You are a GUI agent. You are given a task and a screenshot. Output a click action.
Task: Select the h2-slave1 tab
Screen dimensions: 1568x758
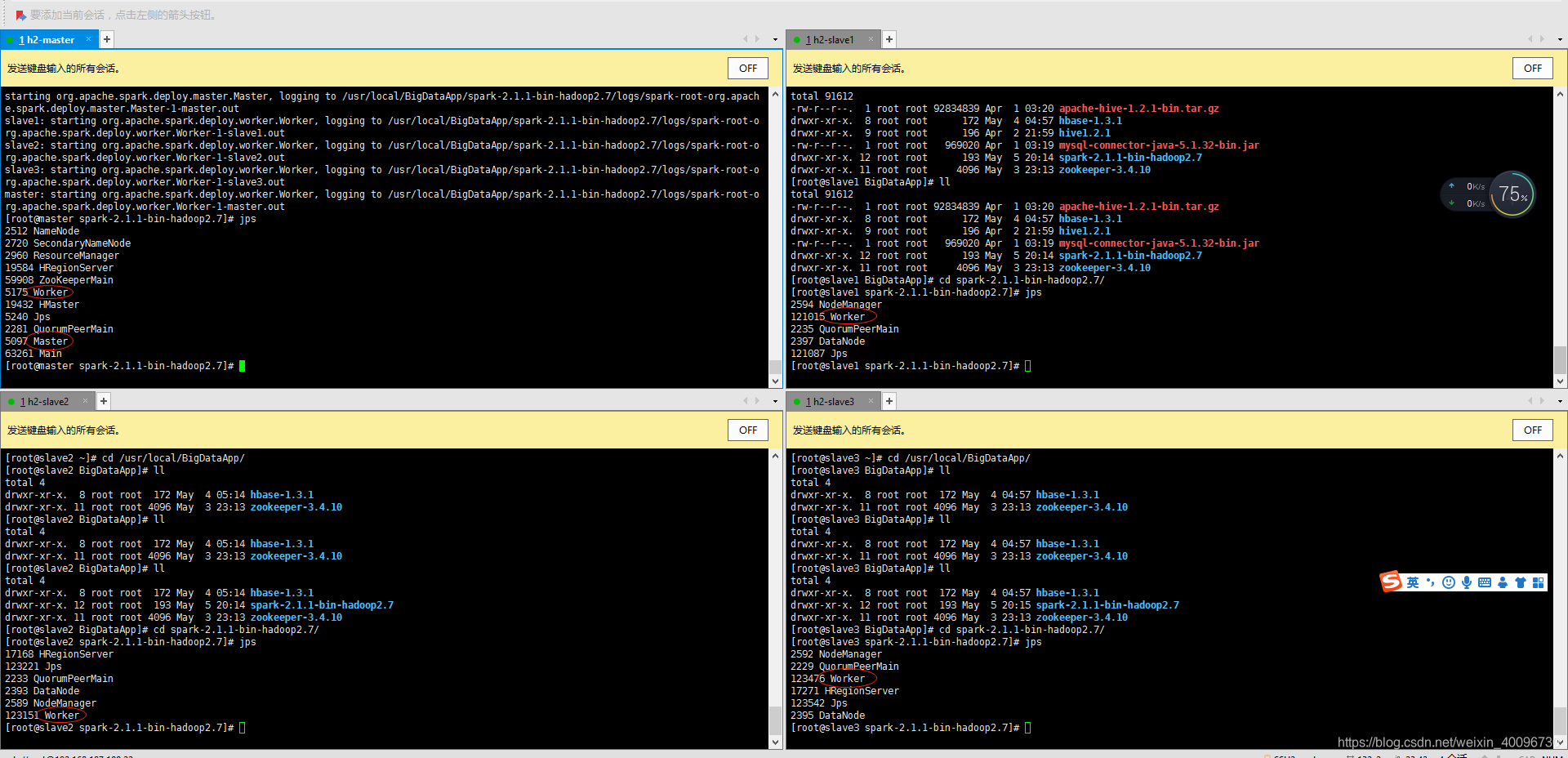click(x=831, y=38)
